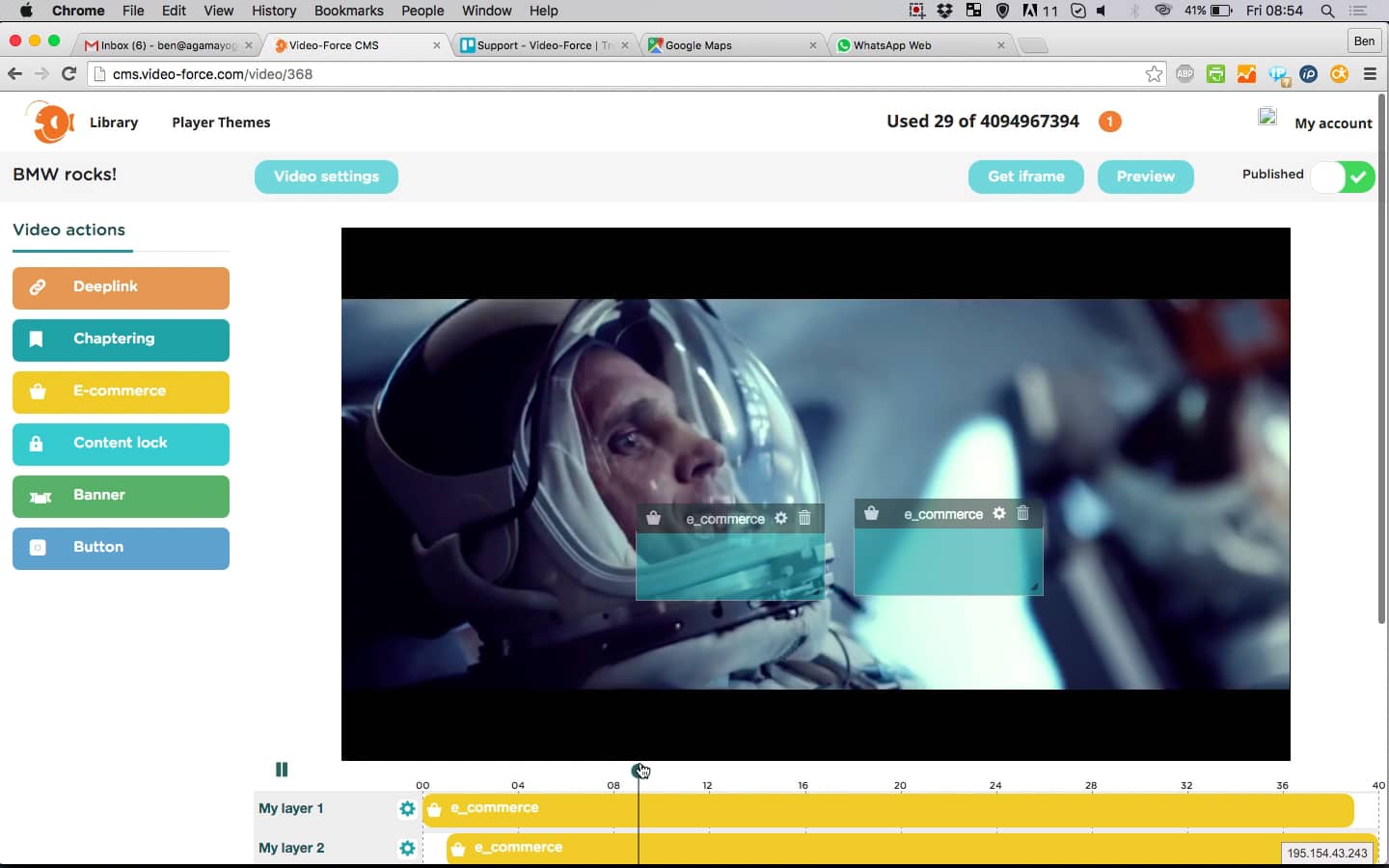
Task: Click resize handle of right e_commerce overlay
Action: click(1034, 586)
